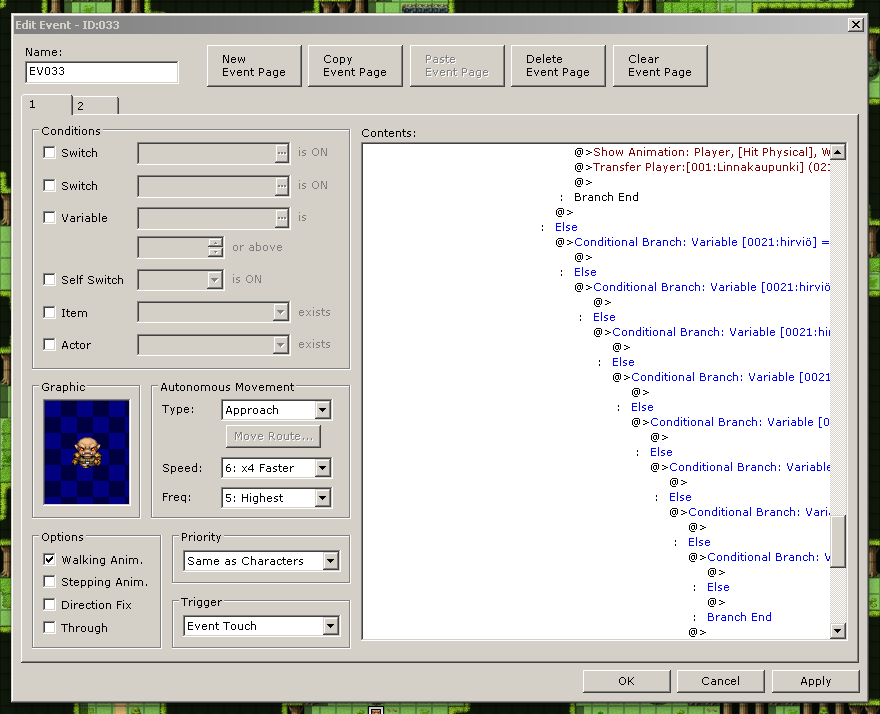This screenshot has height=714, width=880.
Task: Switch to event page tab 2
Action: tap(95, 106)
